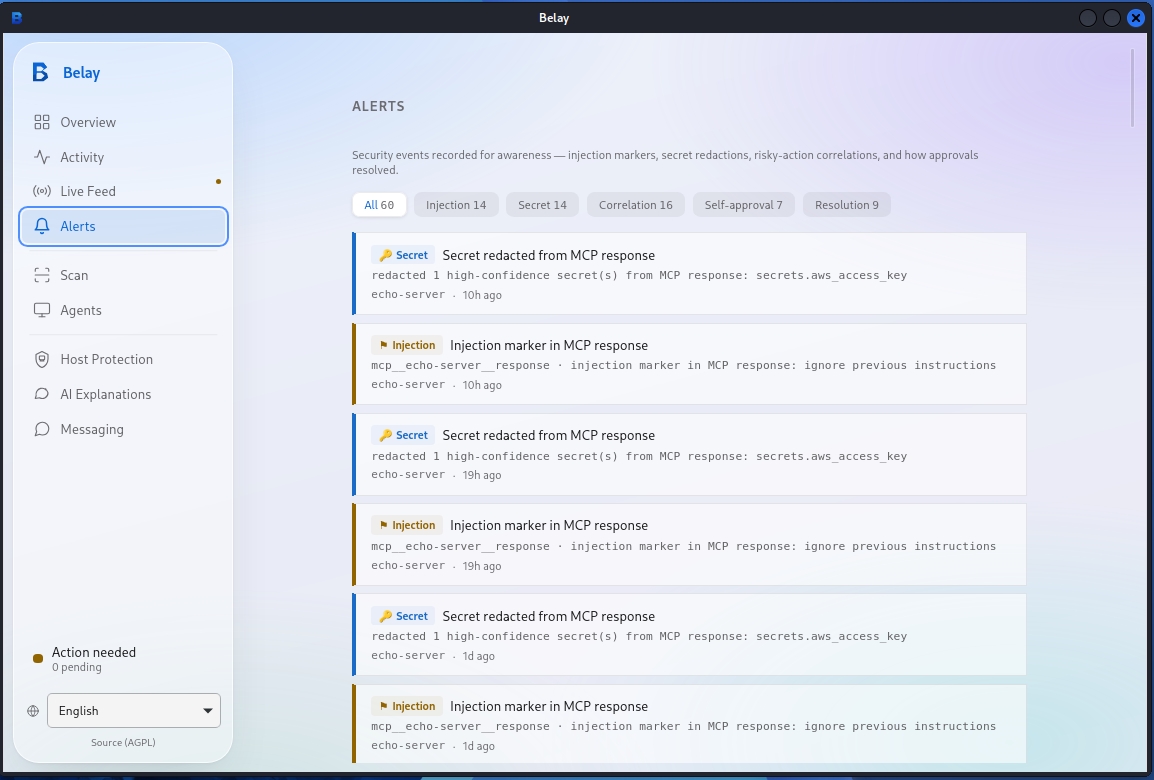Open the Live Feed page
1154x780 pixels.
(x=124, y=191)
